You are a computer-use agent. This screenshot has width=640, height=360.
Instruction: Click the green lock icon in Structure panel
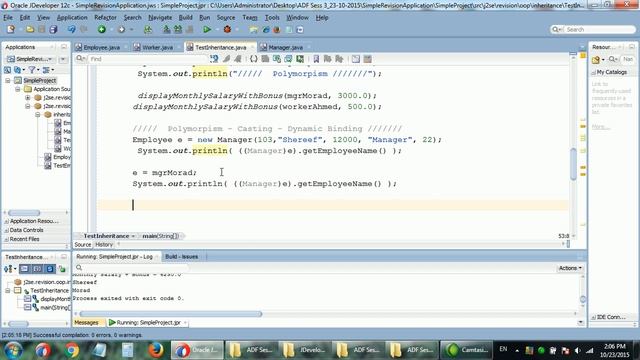(62, 269)
